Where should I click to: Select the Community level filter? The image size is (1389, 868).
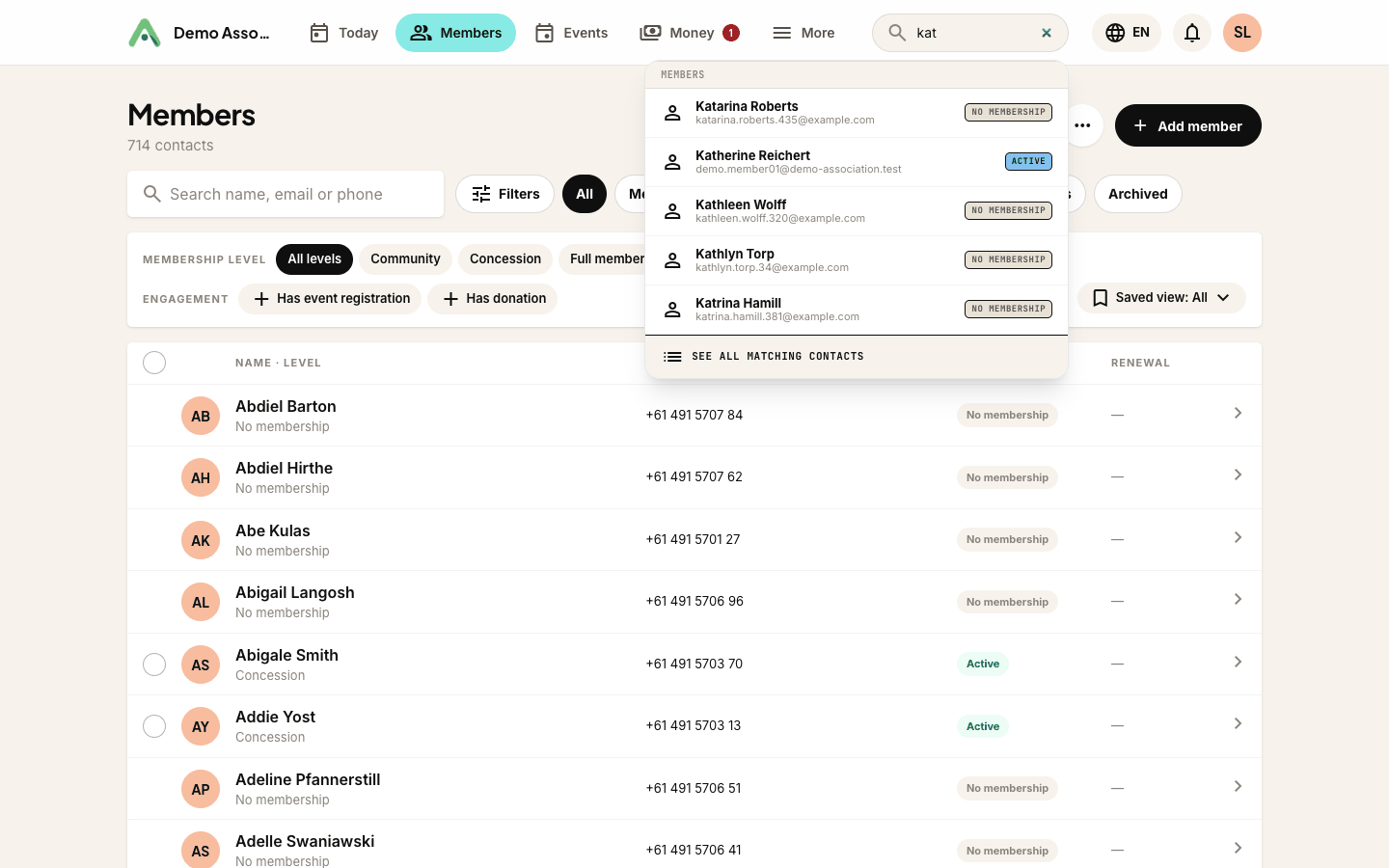[x=405, y=259]
